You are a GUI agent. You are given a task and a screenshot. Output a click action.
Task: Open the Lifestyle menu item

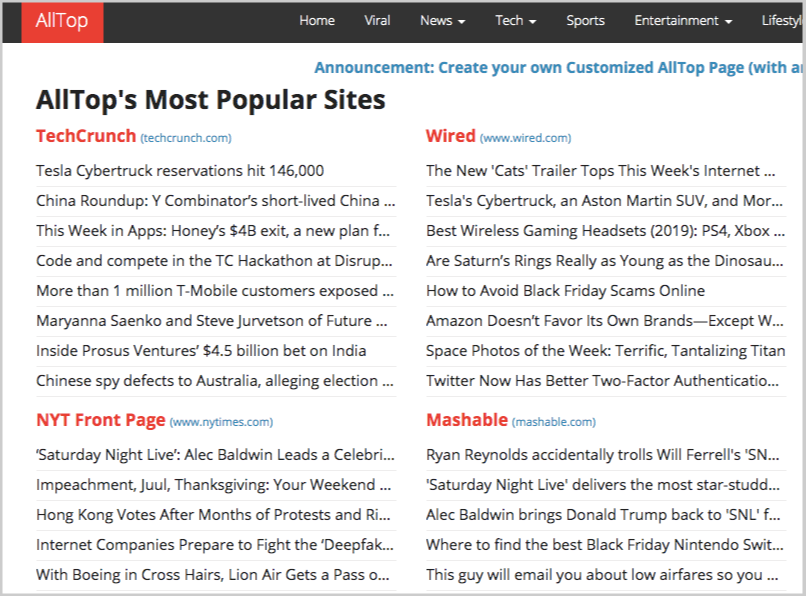(782, 21)
